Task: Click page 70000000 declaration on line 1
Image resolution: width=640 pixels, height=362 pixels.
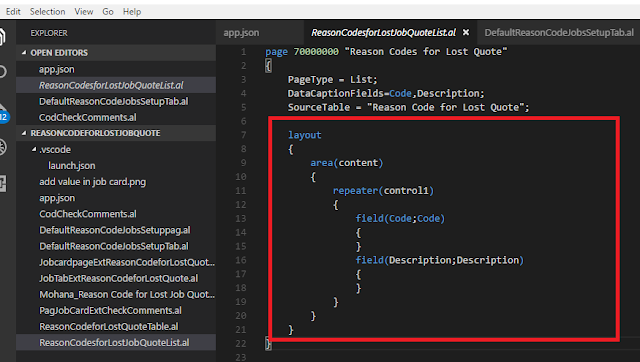Action: click(386, 52)
